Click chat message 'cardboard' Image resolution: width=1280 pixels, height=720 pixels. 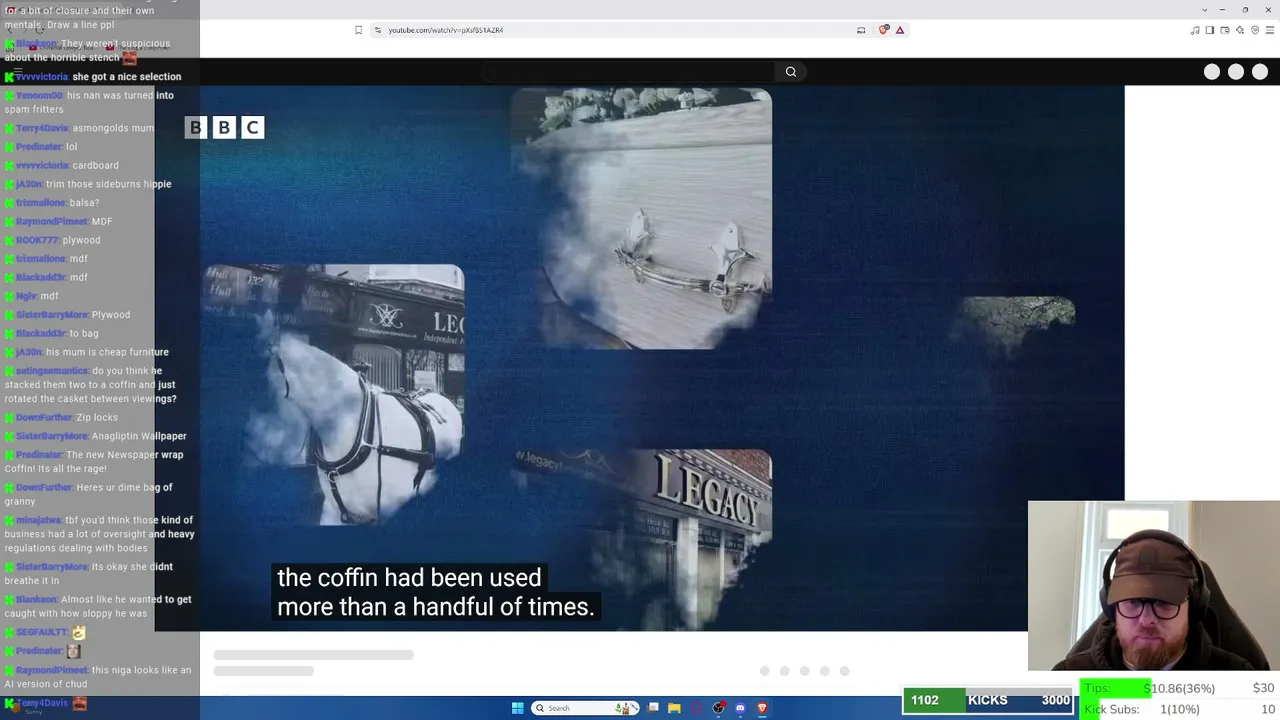95,166
